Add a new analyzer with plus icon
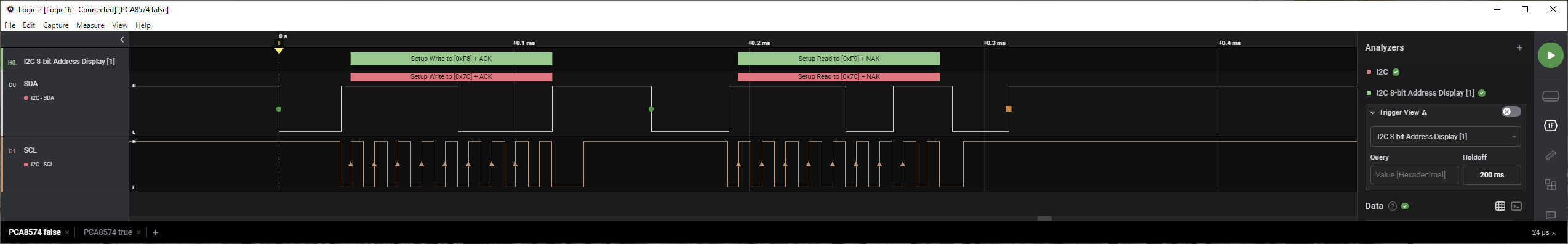1568x244 pixels. (x=1519, y=47)
